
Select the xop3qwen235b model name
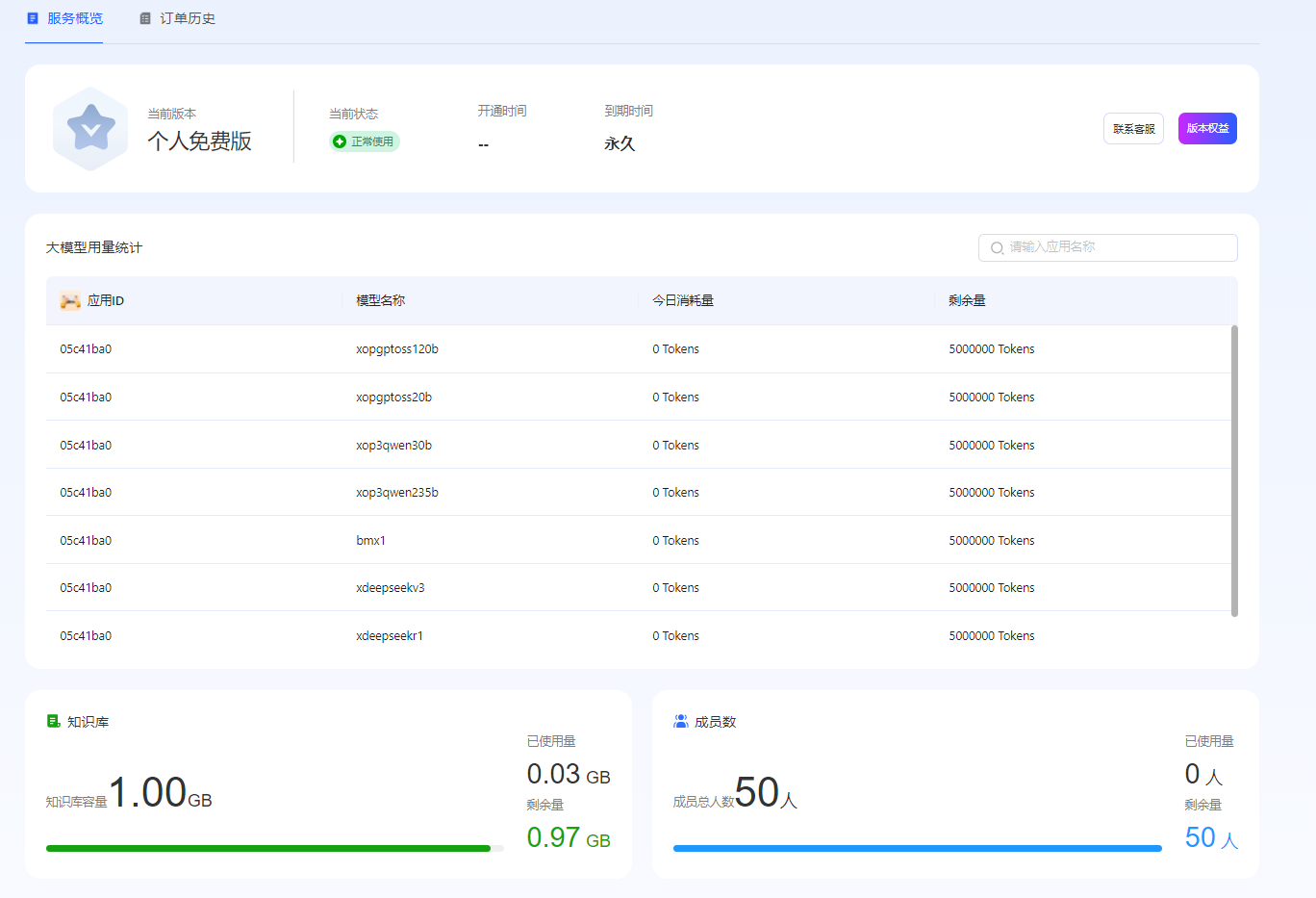(397, 493)
